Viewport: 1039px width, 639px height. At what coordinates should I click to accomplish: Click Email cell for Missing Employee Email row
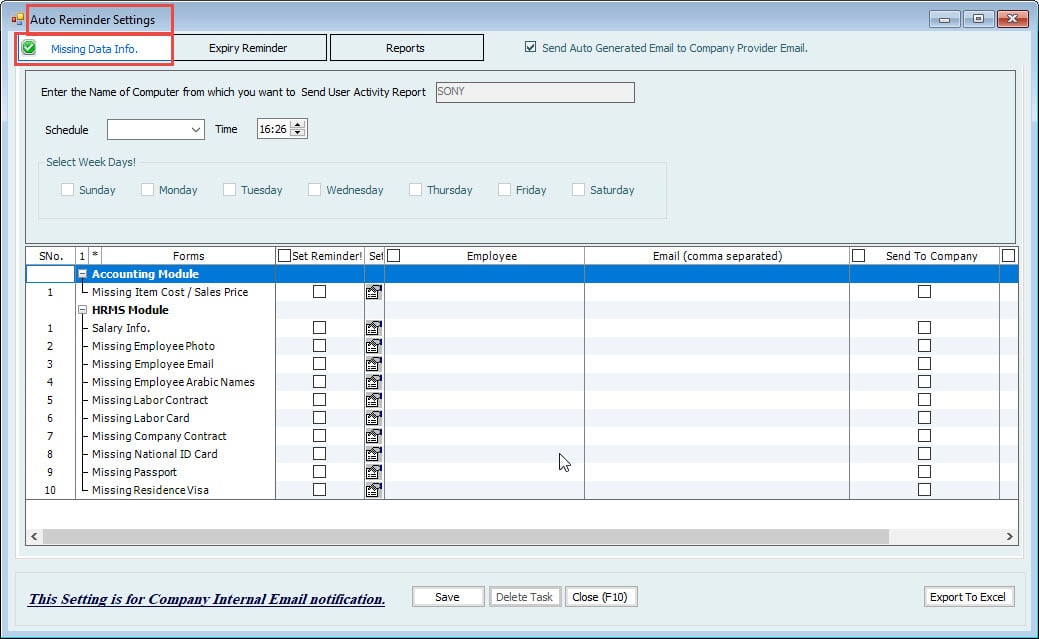tap(717, 364)
